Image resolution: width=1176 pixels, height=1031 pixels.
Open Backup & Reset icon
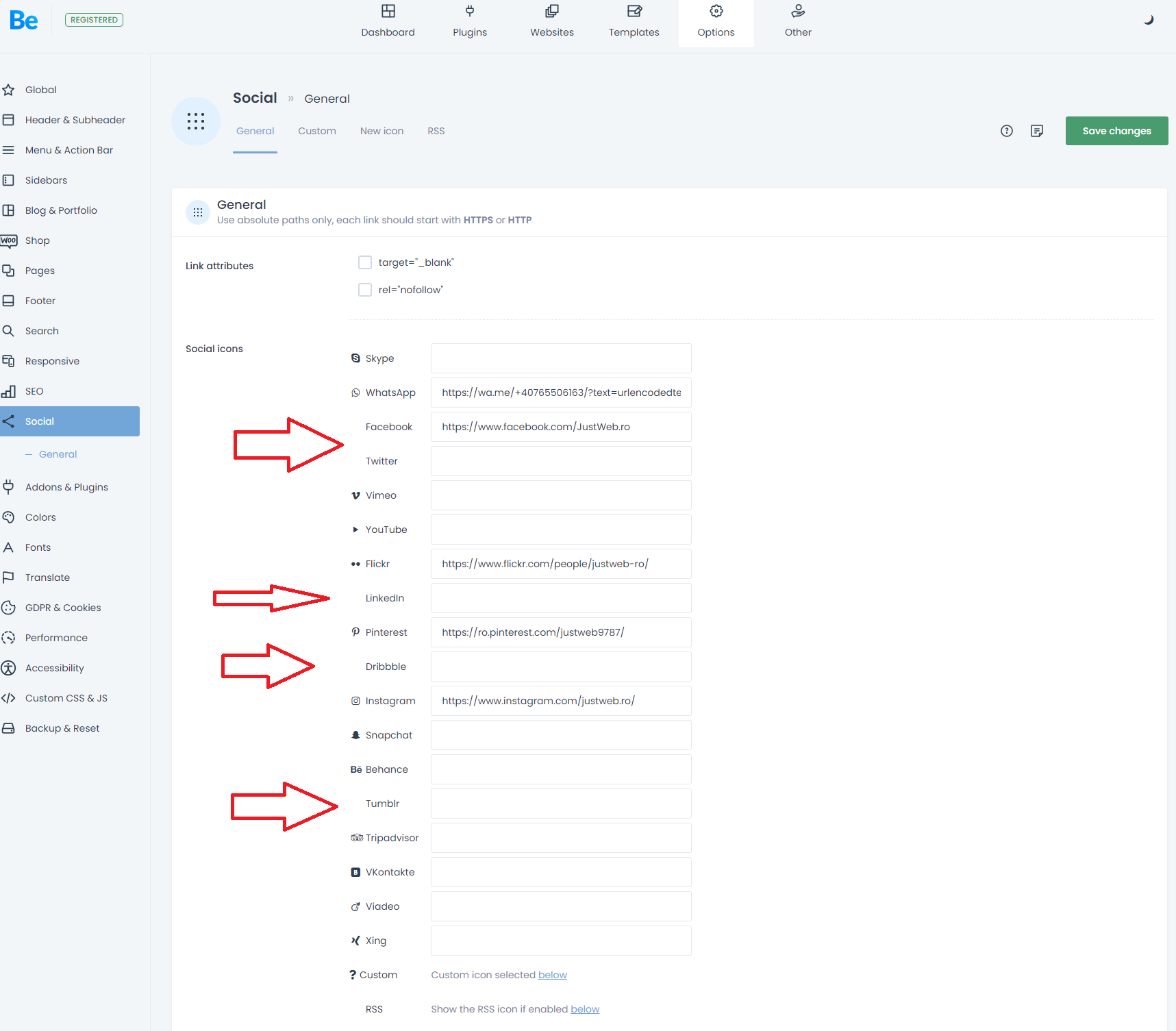coord(8,728)
